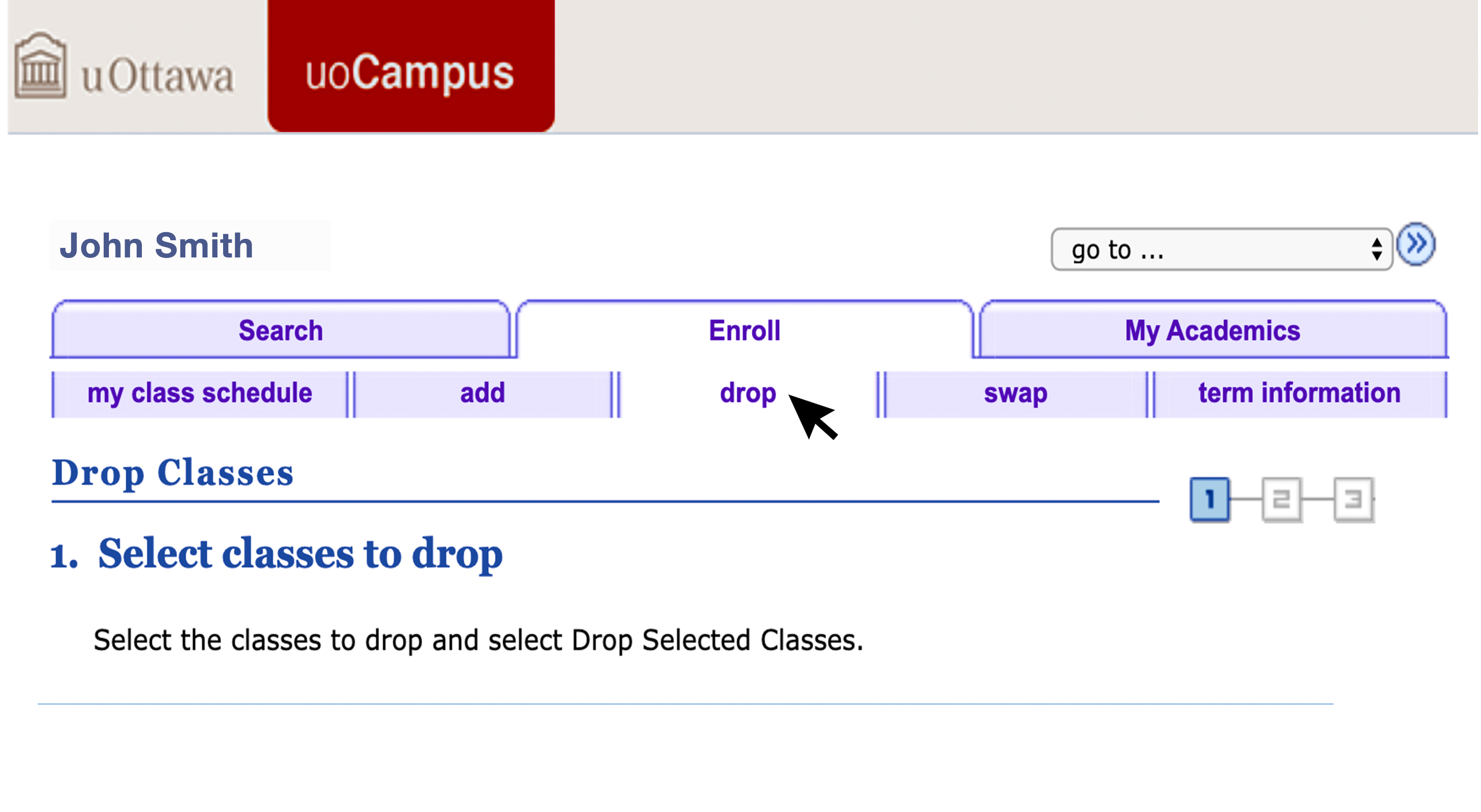Click the uOttawa wordmark text
The image size is (1481, 812).
158,76
